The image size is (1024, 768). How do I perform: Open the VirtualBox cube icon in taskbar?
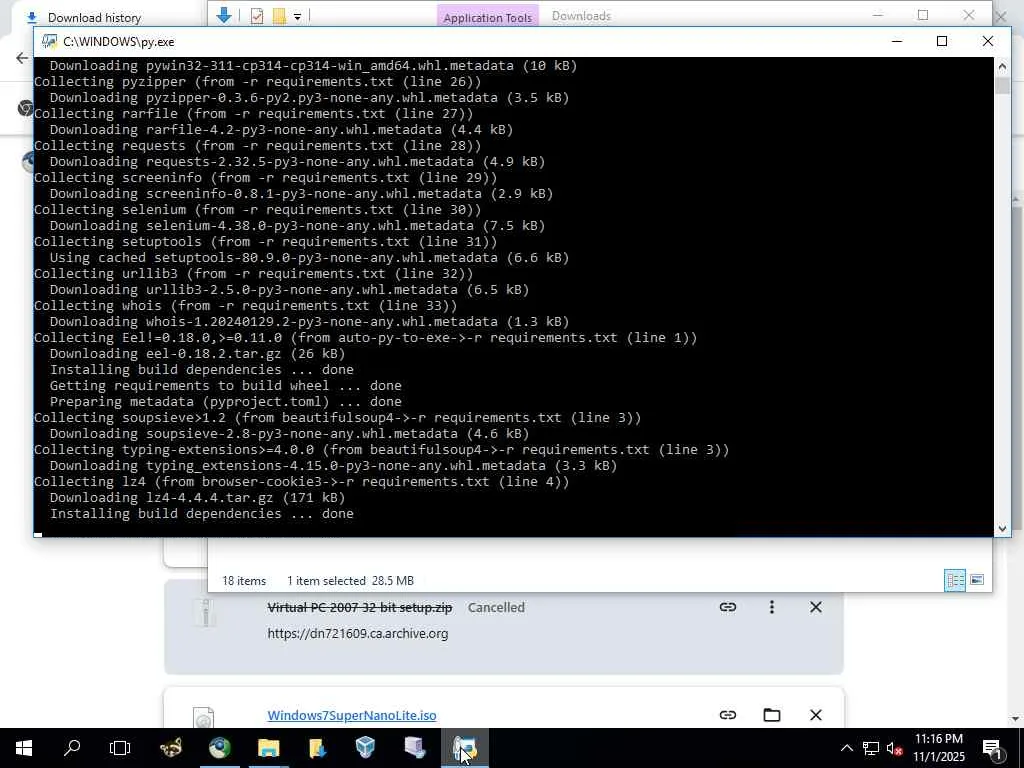point(366,748)
